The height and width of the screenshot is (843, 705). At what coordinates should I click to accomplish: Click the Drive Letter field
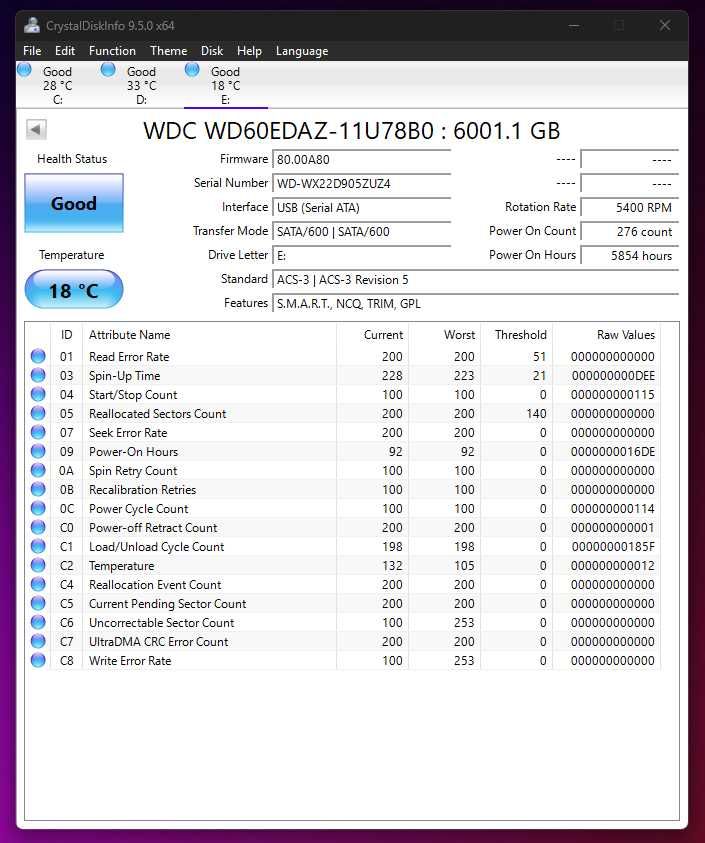pyautogui.click(x=361, y=256)
